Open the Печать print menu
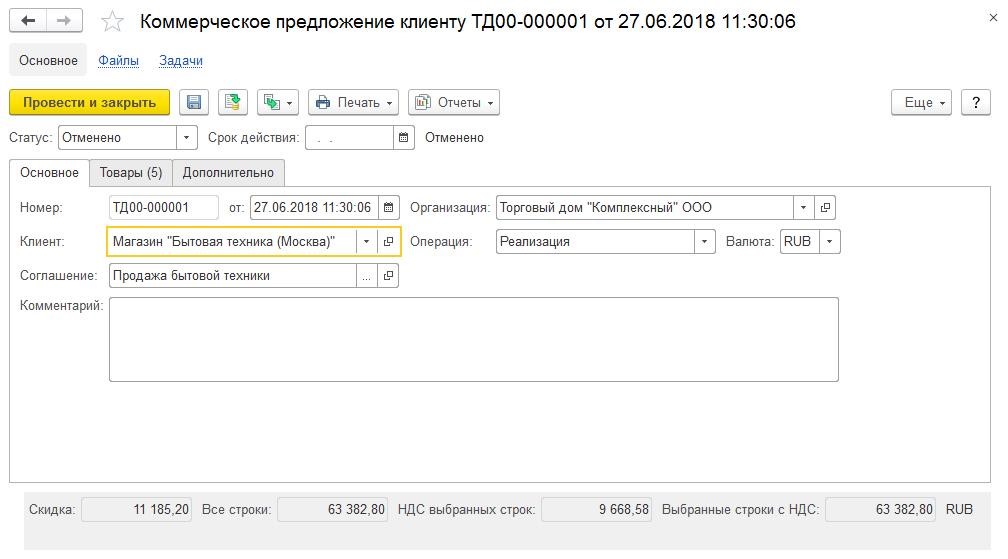This screenshot has height=559, width=1008. [354, 102]
